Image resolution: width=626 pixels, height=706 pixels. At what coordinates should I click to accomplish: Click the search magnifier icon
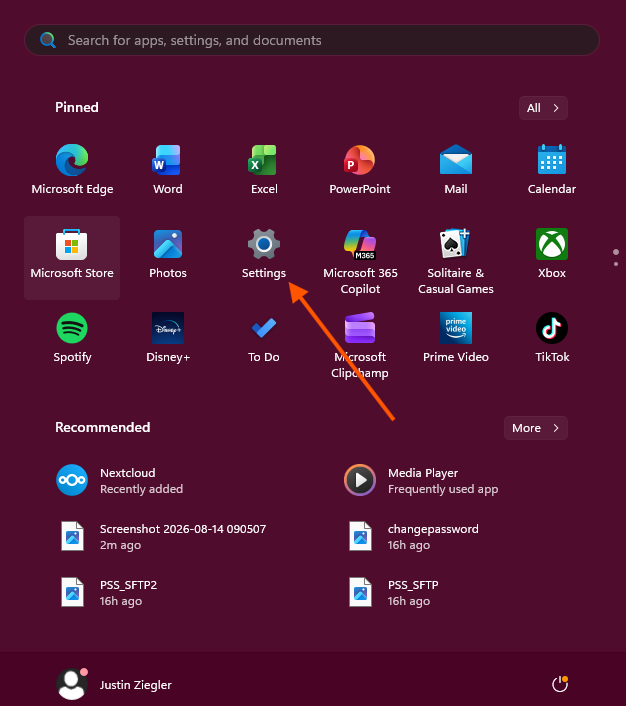(x=48, y=40)
